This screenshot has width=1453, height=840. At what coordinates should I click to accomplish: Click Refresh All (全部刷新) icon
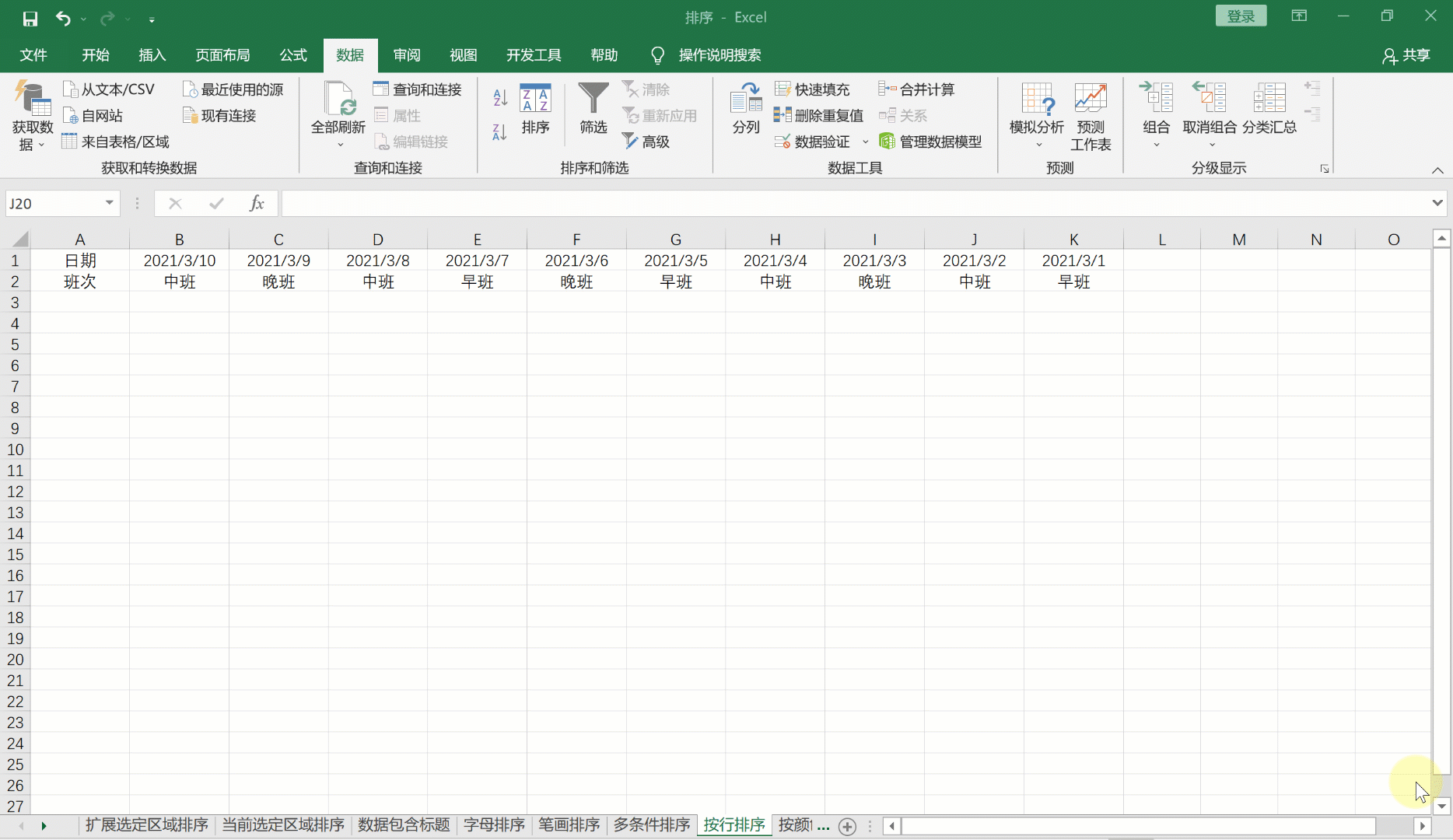point(338,100)
